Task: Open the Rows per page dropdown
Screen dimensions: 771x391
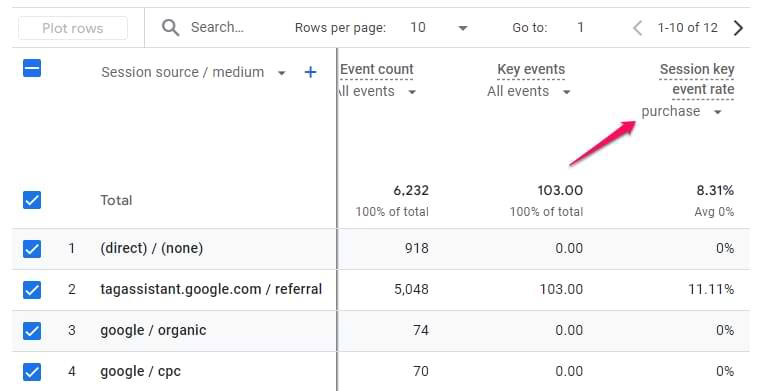Action: pyautogui.click(x=439, y=28)
